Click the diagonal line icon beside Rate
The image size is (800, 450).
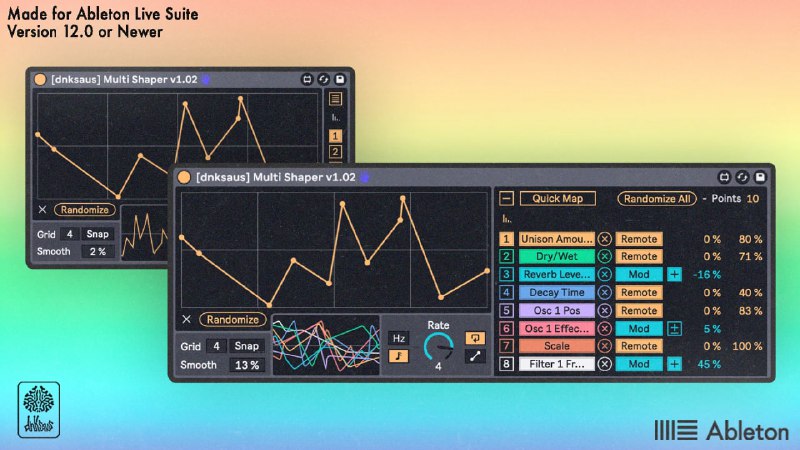point(475,356)
